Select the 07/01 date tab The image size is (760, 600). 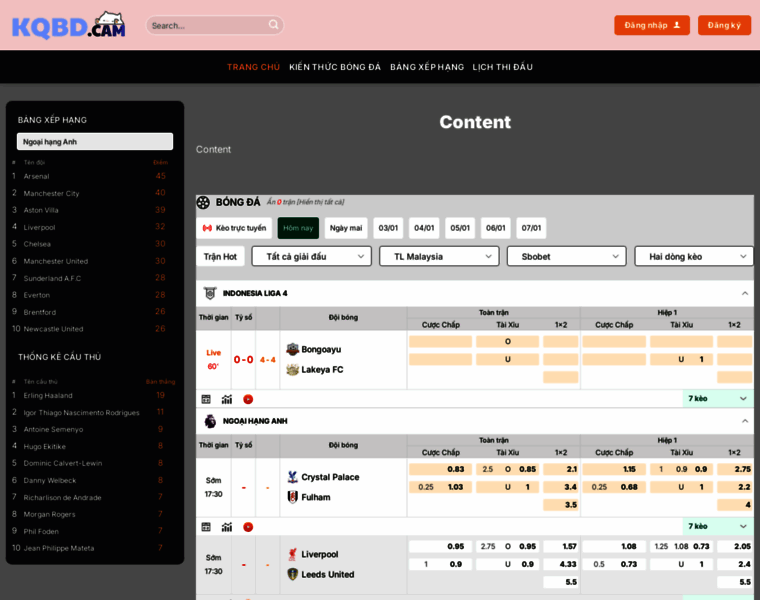click(x=531, y=228)
